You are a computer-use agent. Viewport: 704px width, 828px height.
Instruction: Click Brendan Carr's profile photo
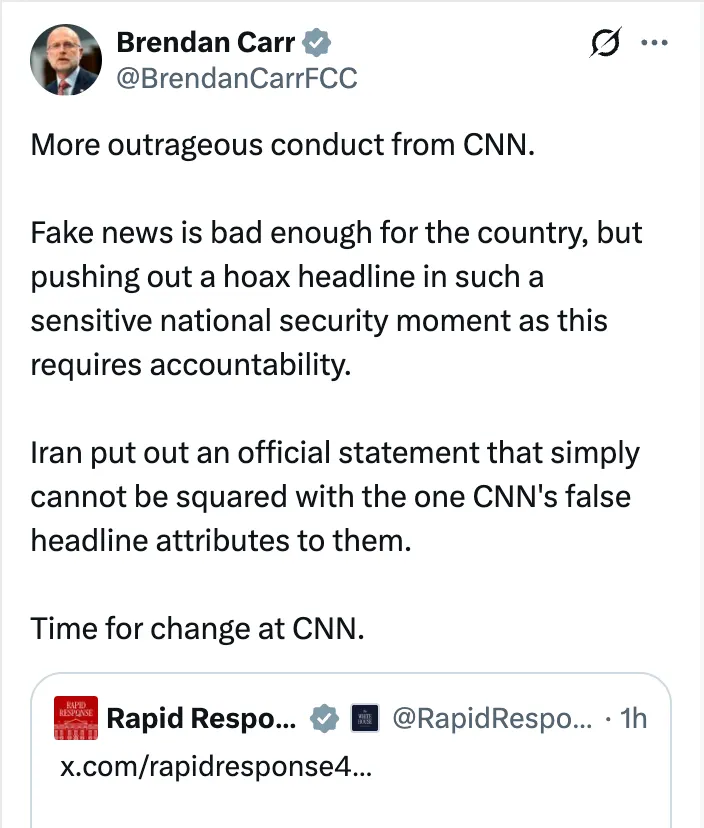coord(67,60)
